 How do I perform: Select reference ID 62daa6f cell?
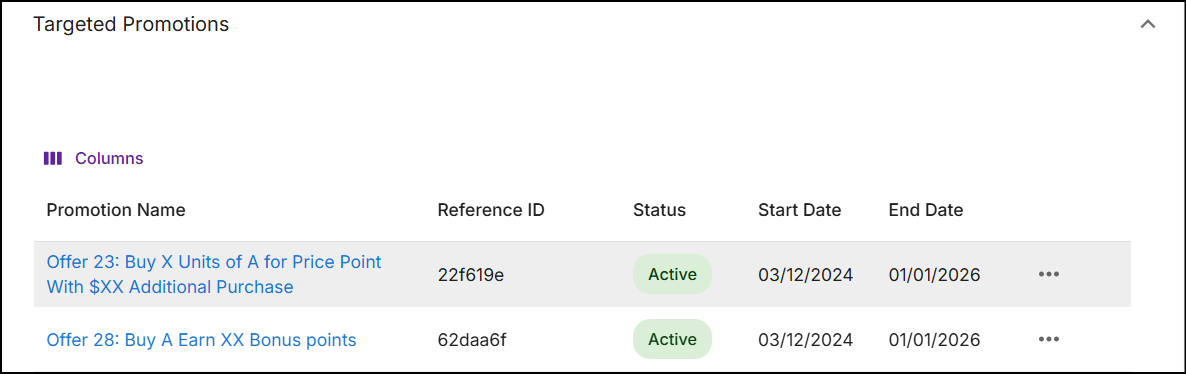coord(472,340)
